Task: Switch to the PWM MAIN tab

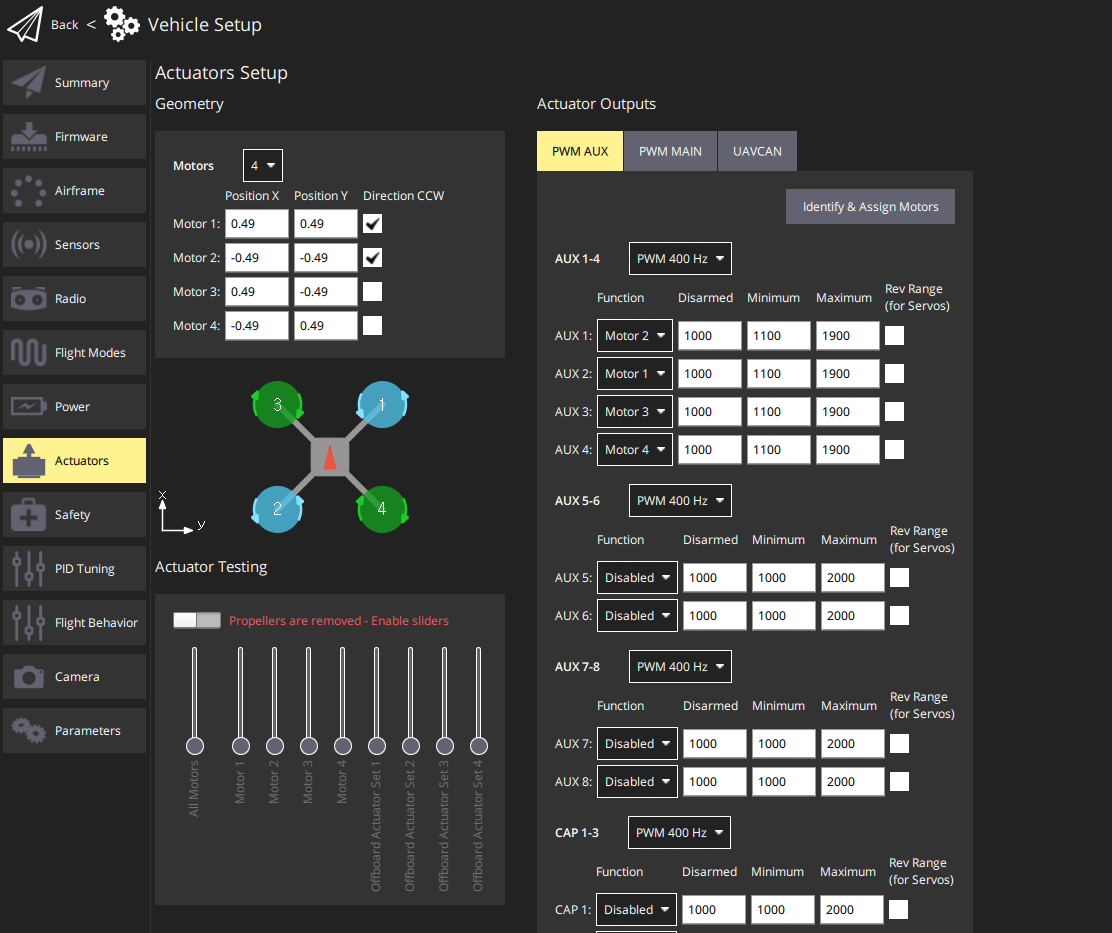Action: tap(670, 151)
